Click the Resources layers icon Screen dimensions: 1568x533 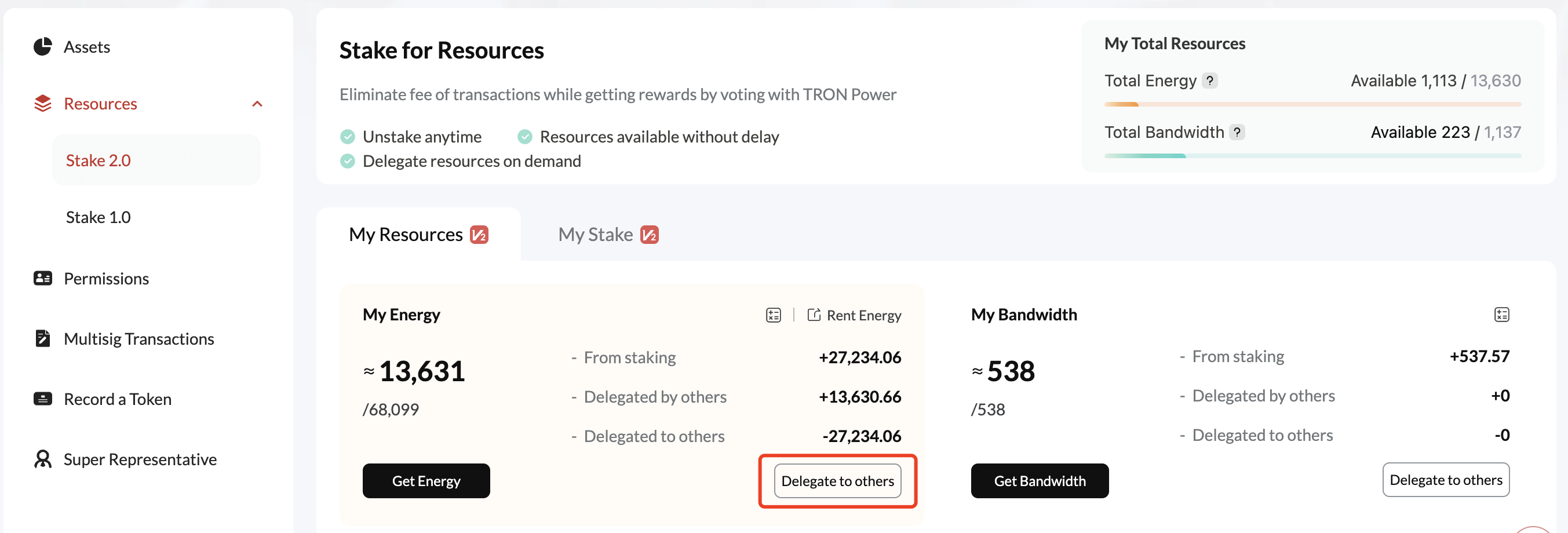(x=43, y=104)
